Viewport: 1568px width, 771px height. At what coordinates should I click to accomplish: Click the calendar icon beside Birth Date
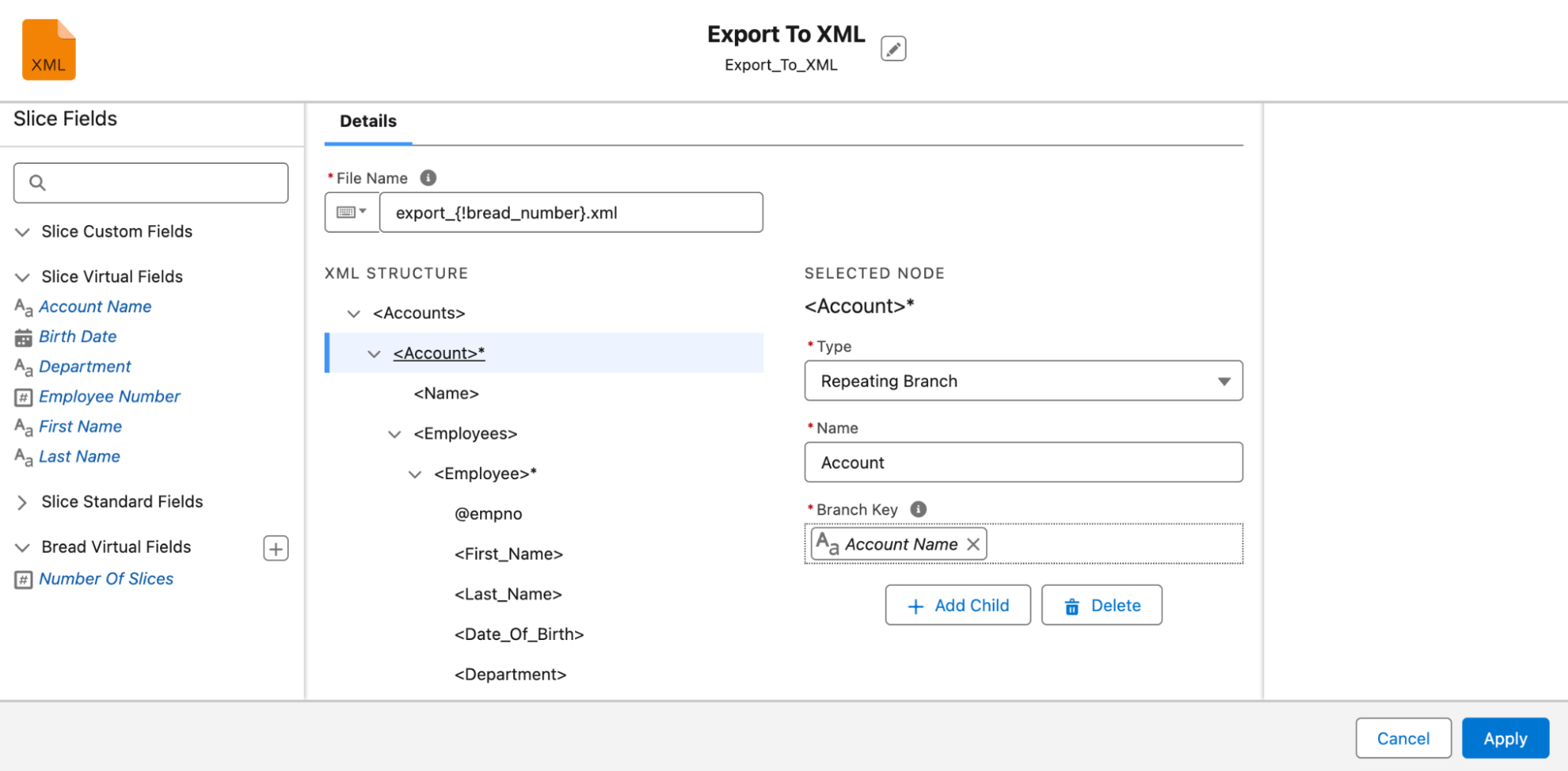21,336
